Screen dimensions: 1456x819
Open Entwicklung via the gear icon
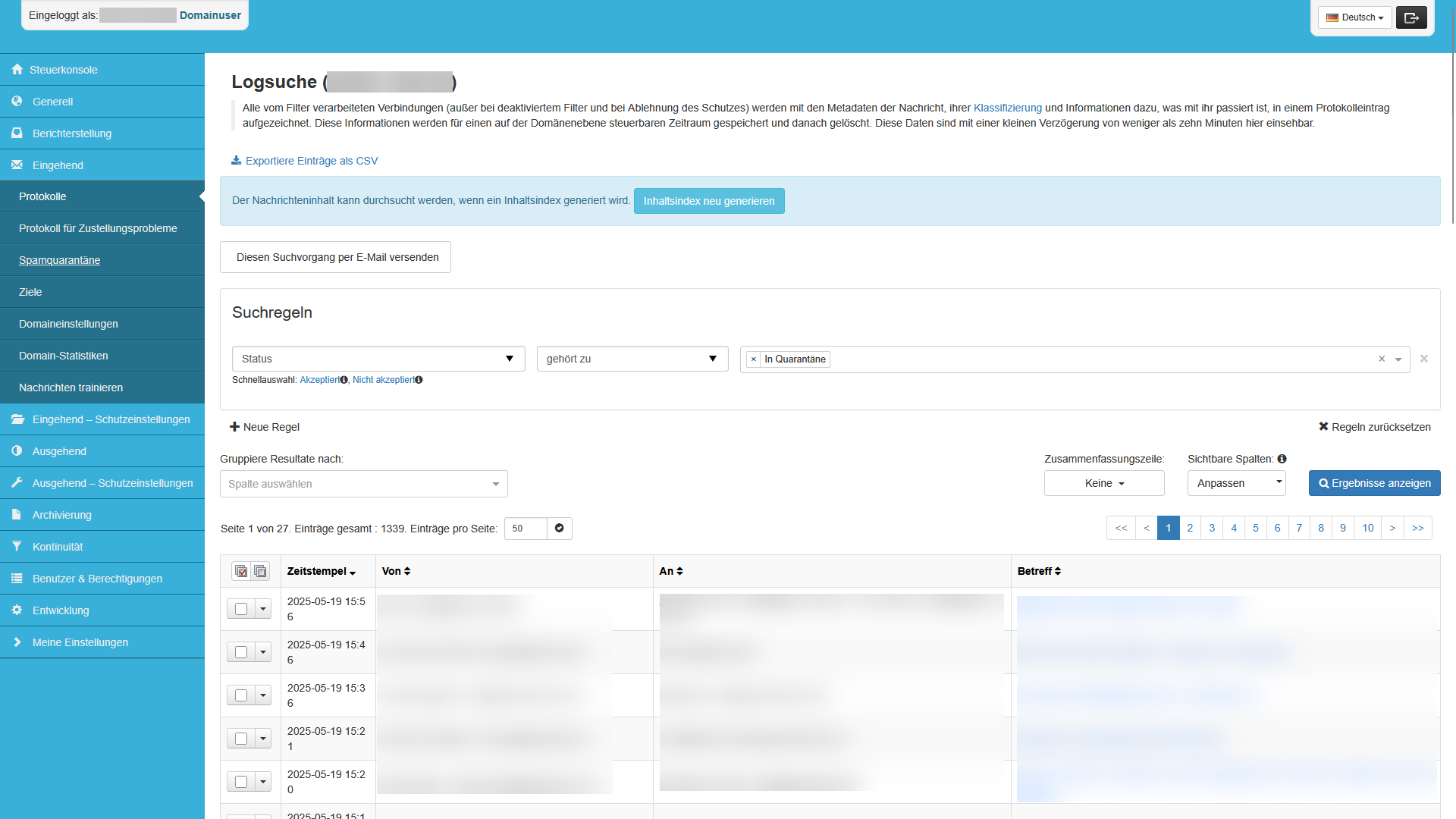(x=17, y=610)
